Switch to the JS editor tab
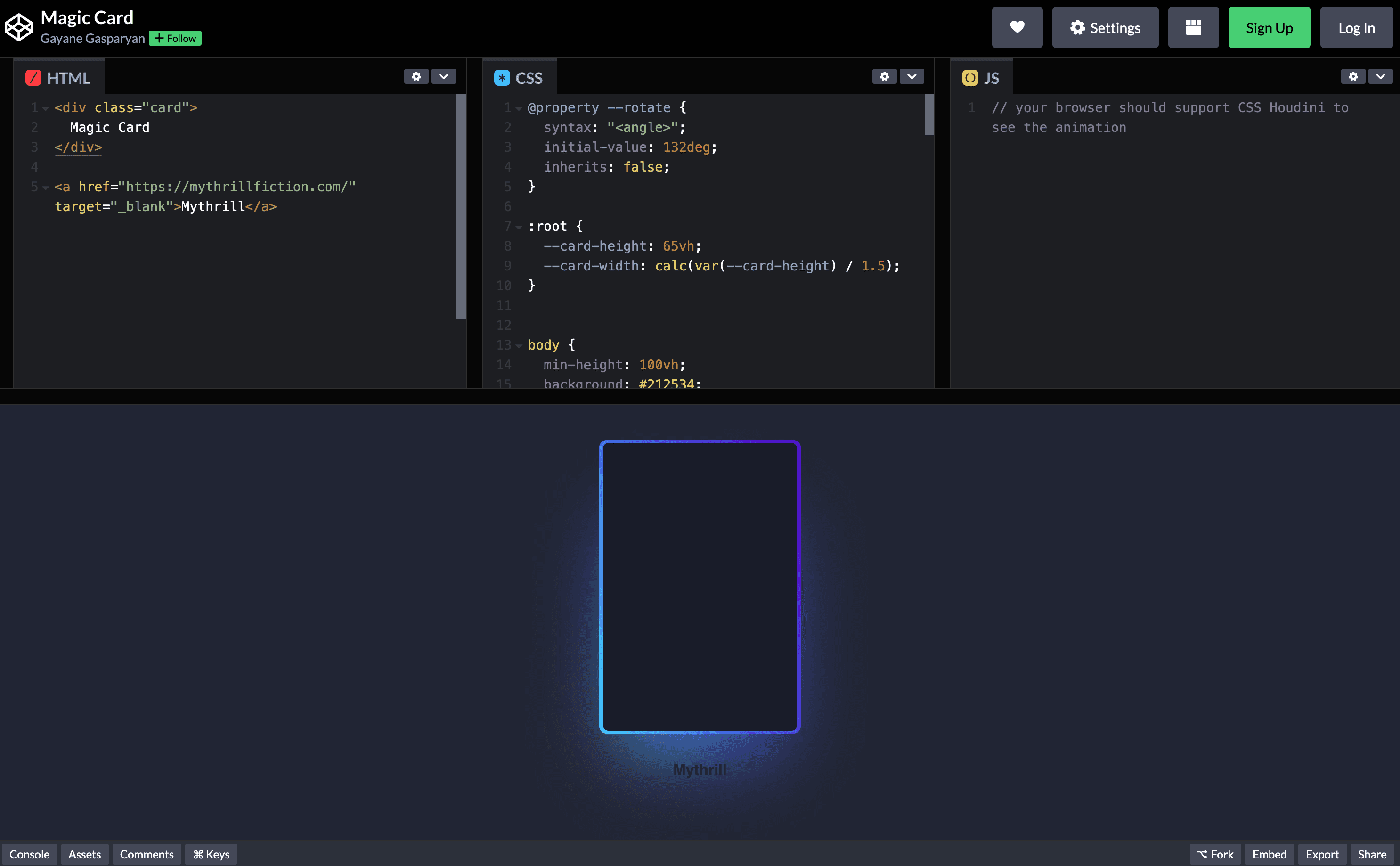The image size is (1400, 866). click(981, 77)
